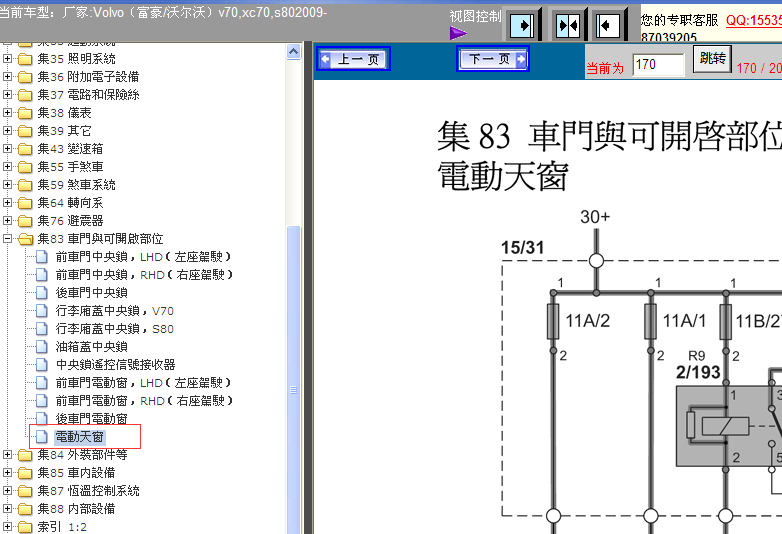The image size is (782, 534).
Task: Expand the 集64 轉向系 folder
Action: [7, 202]
